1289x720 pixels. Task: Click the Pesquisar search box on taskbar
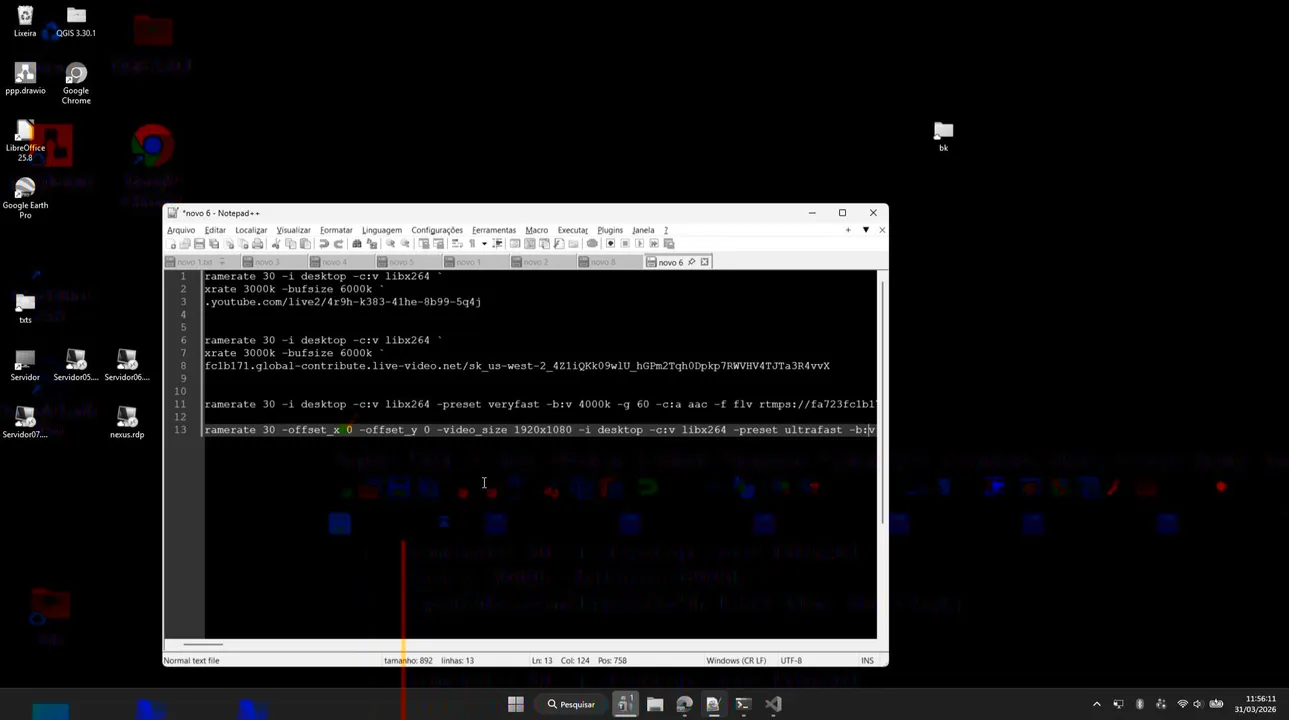(x=570, y=704)
